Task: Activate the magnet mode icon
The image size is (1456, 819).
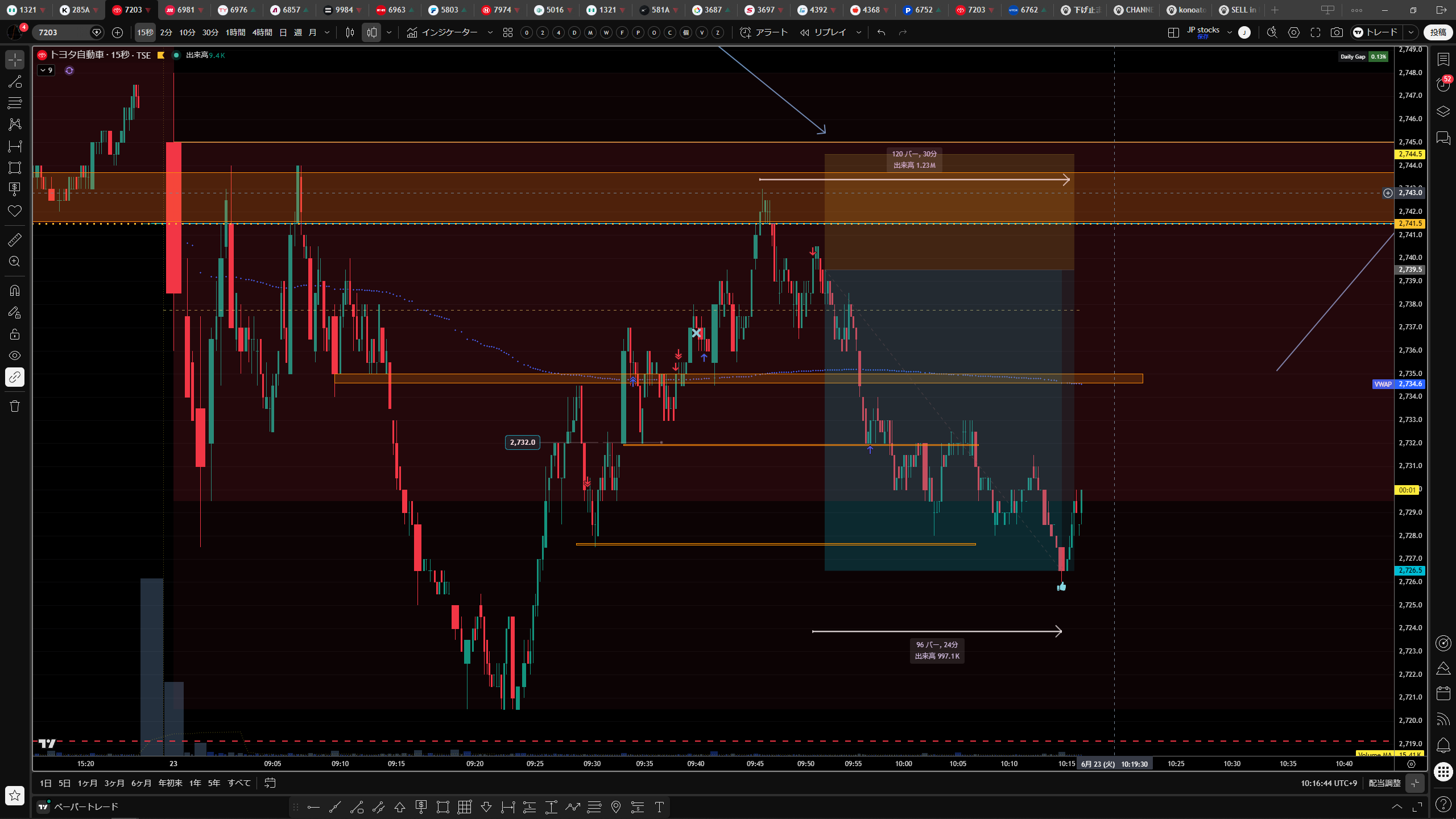Action: pos(15,291)
